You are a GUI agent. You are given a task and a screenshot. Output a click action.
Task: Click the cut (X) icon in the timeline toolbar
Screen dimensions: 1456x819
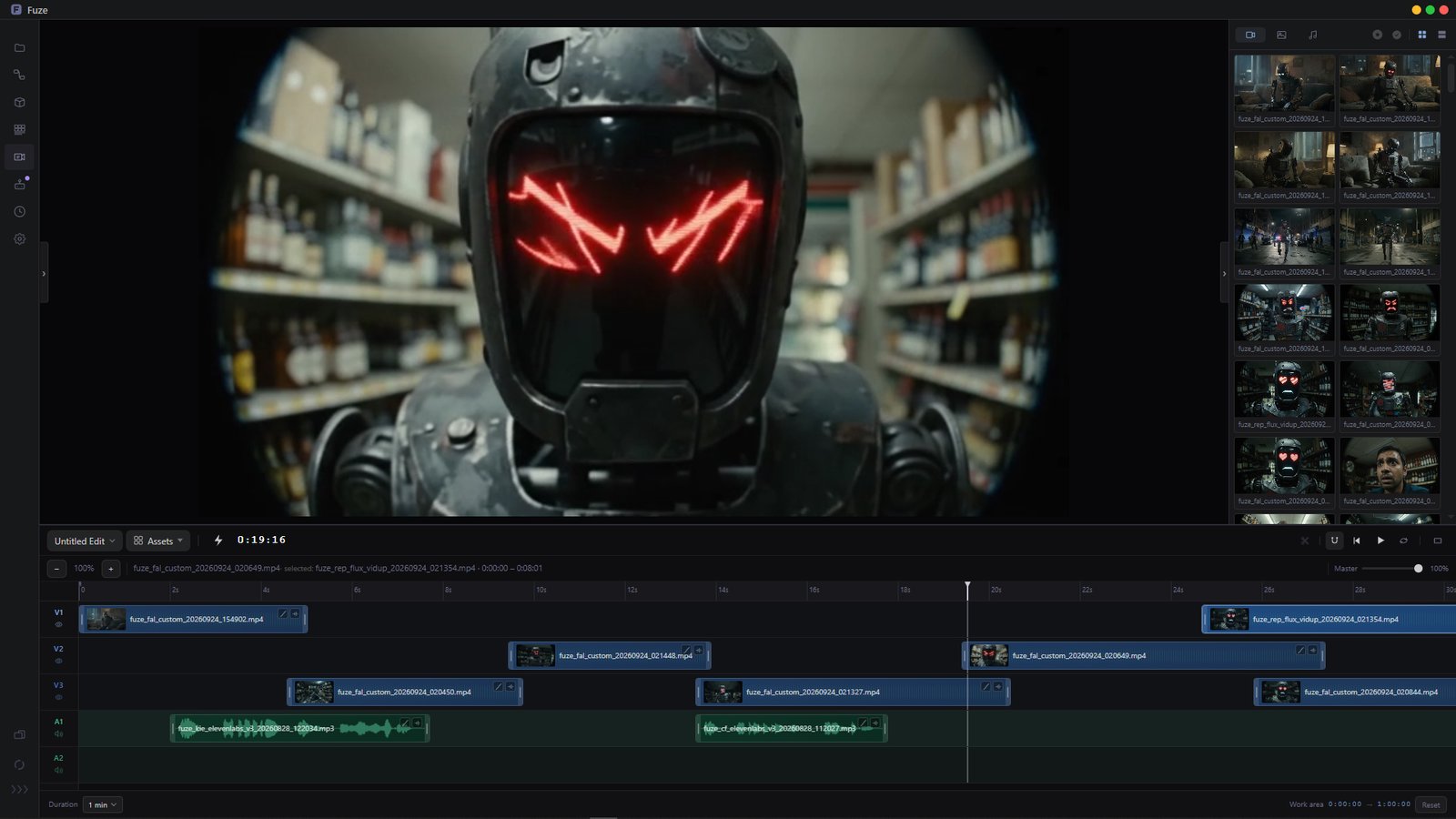tap(1305, 541)
